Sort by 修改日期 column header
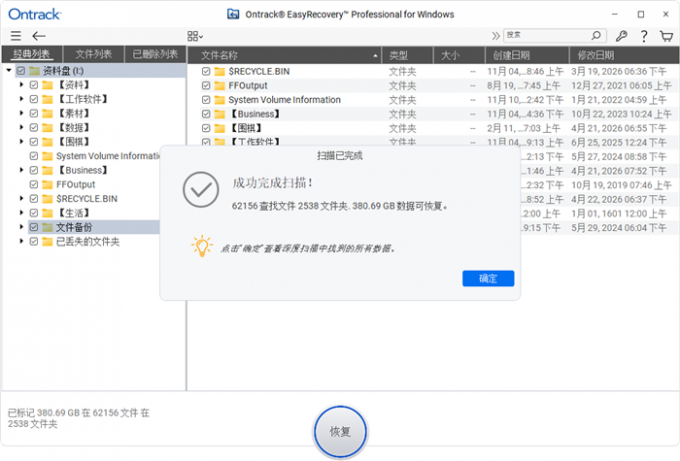The image size is (680, 461). pos(624,56)
